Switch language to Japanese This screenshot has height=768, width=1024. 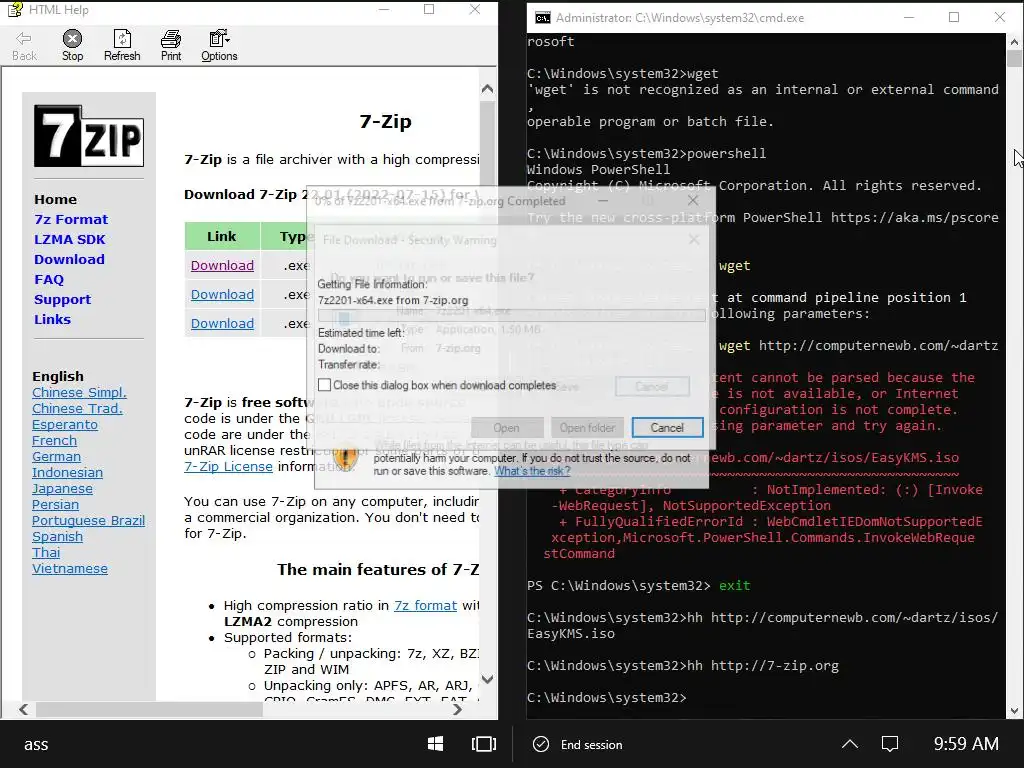(x=62, y=488)
